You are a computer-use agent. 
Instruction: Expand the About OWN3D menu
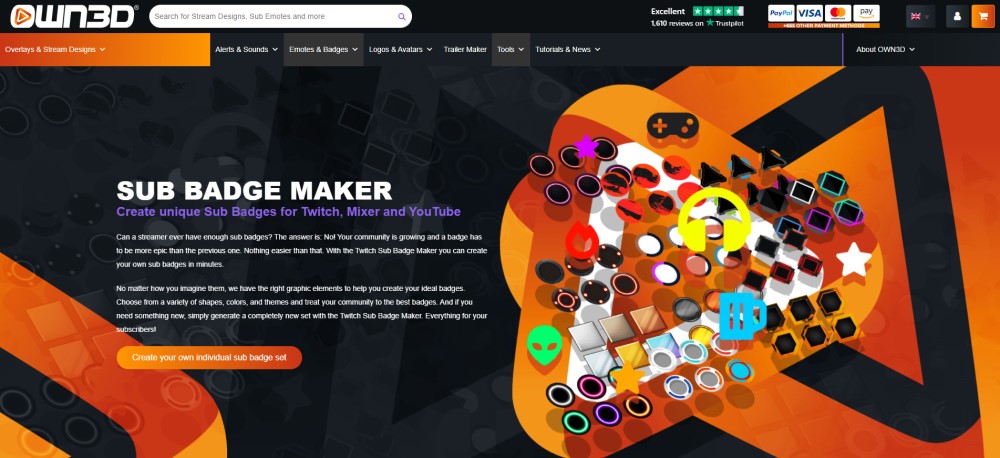pos(885,49)
